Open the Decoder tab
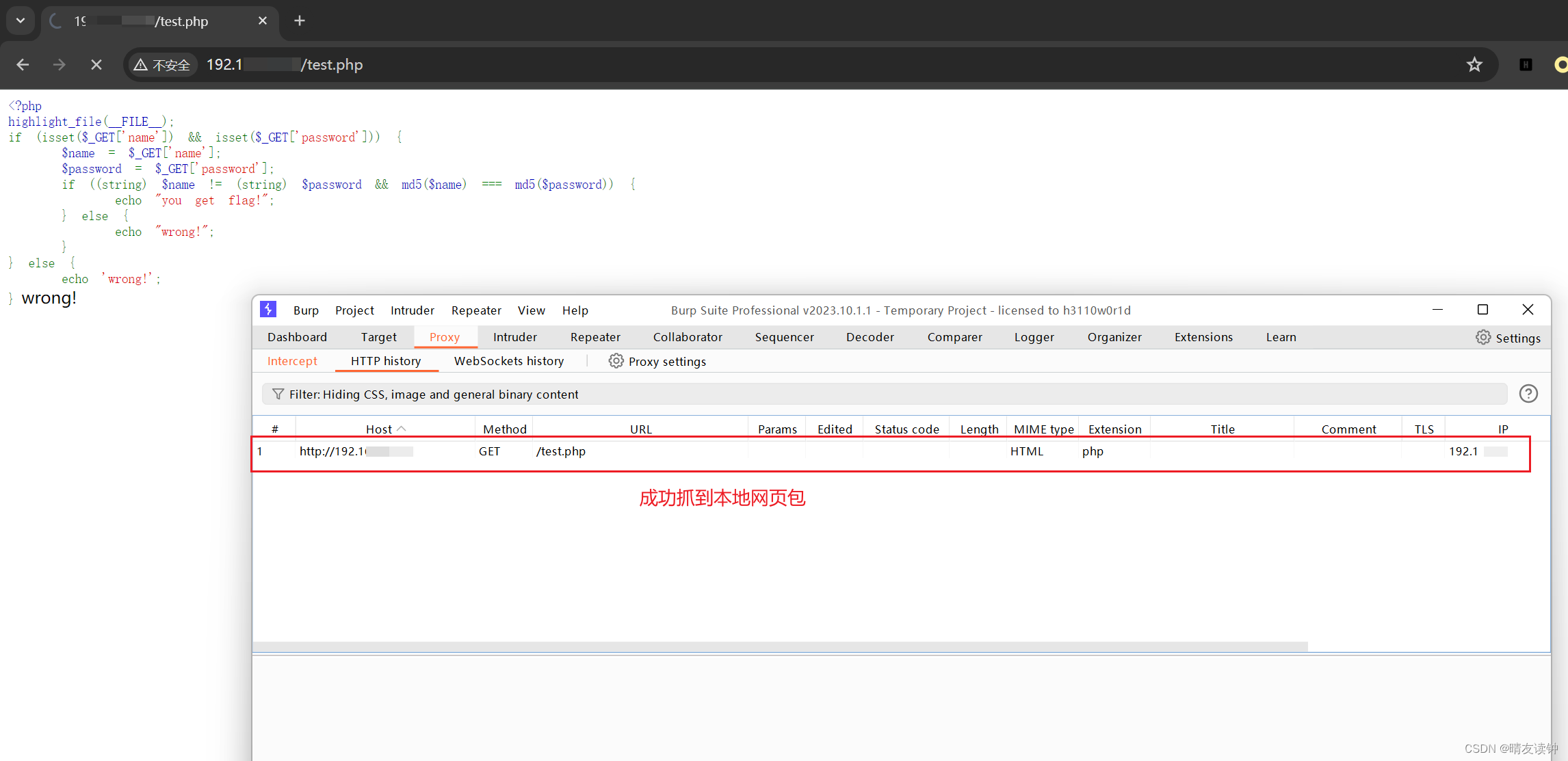 pos(870,337)
